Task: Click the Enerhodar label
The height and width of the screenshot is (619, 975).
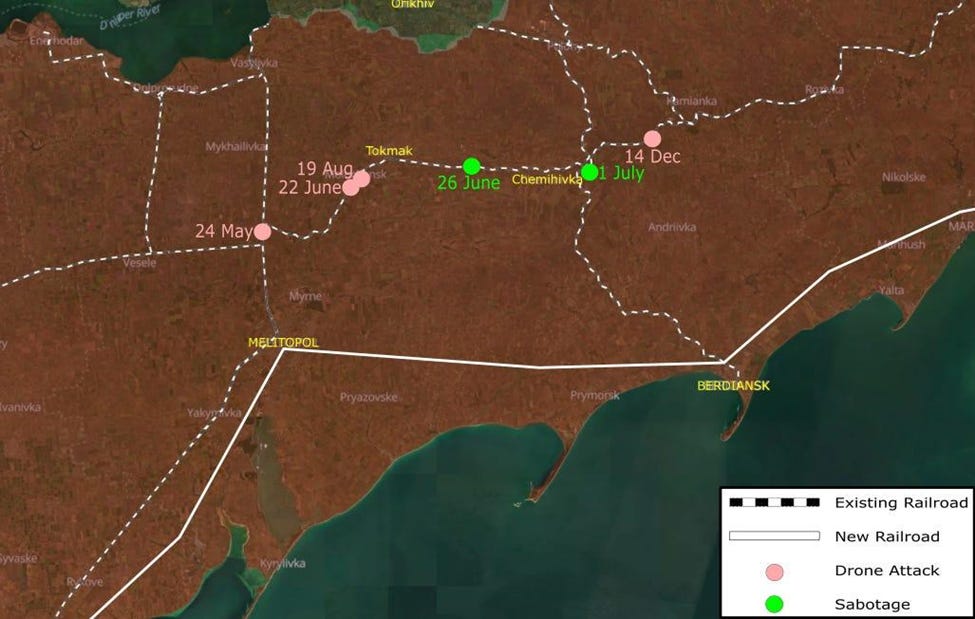Action: click(x=57, y=40)
